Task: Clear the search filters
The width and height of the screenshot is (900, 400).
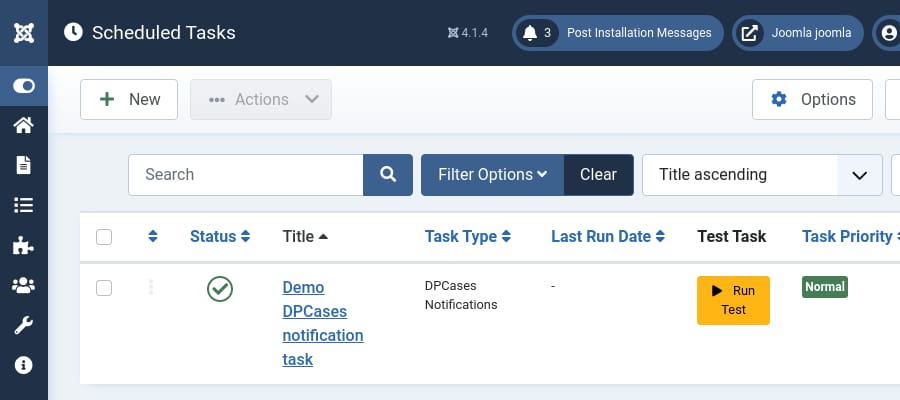Action: coord(599,174)
